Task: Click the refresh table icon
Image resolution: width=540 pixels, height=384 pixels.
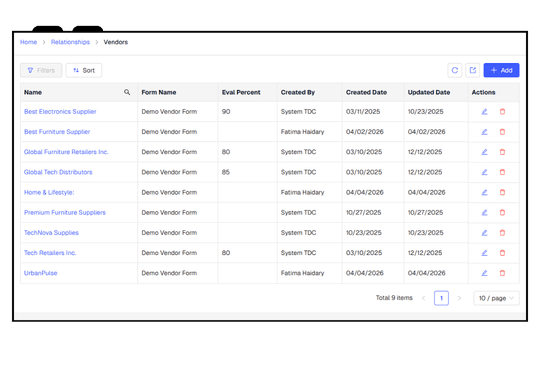Action: point(455,70)
